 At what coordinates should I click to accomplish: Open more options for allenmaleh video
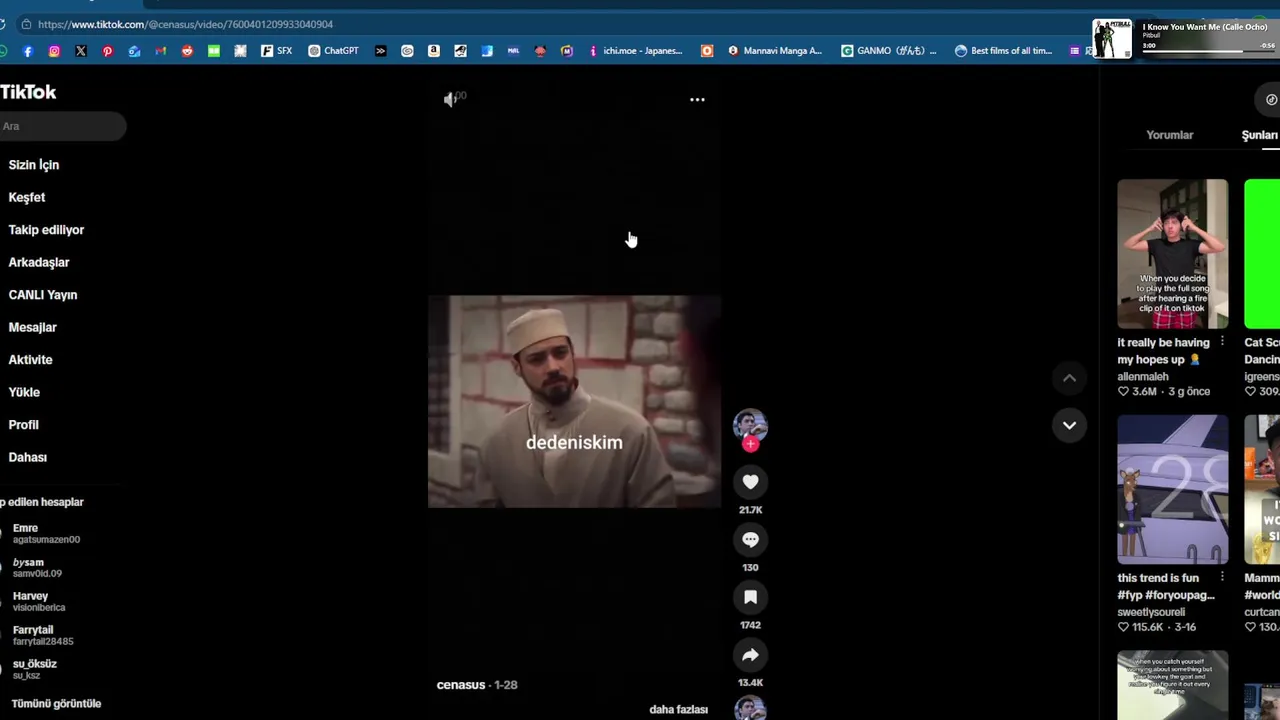coord(1222,342)
